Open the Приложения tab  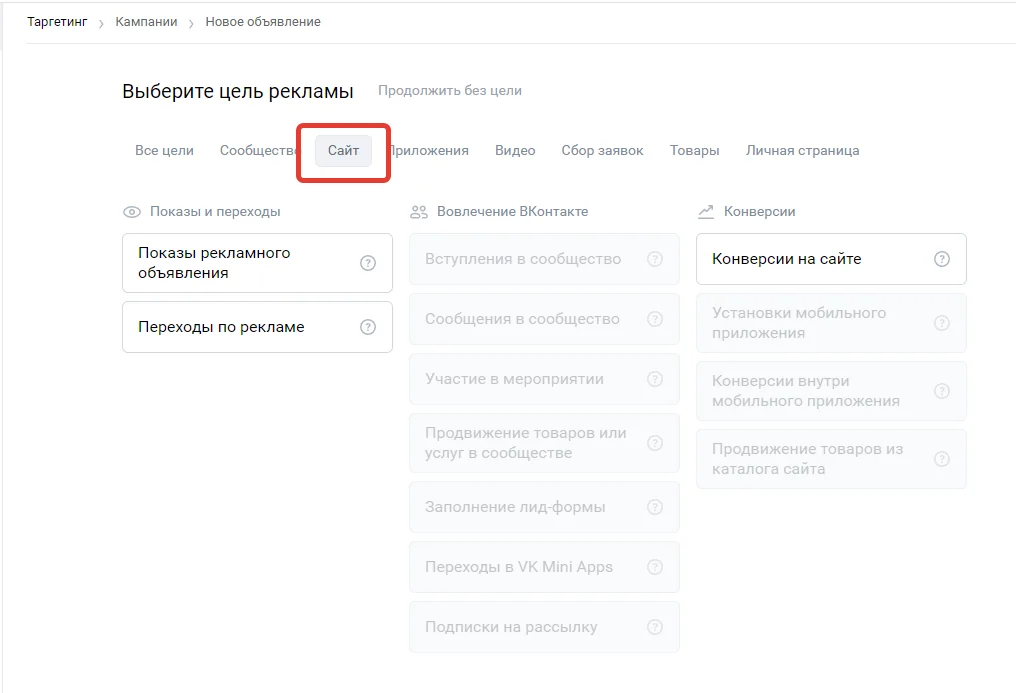coord(429,150)
